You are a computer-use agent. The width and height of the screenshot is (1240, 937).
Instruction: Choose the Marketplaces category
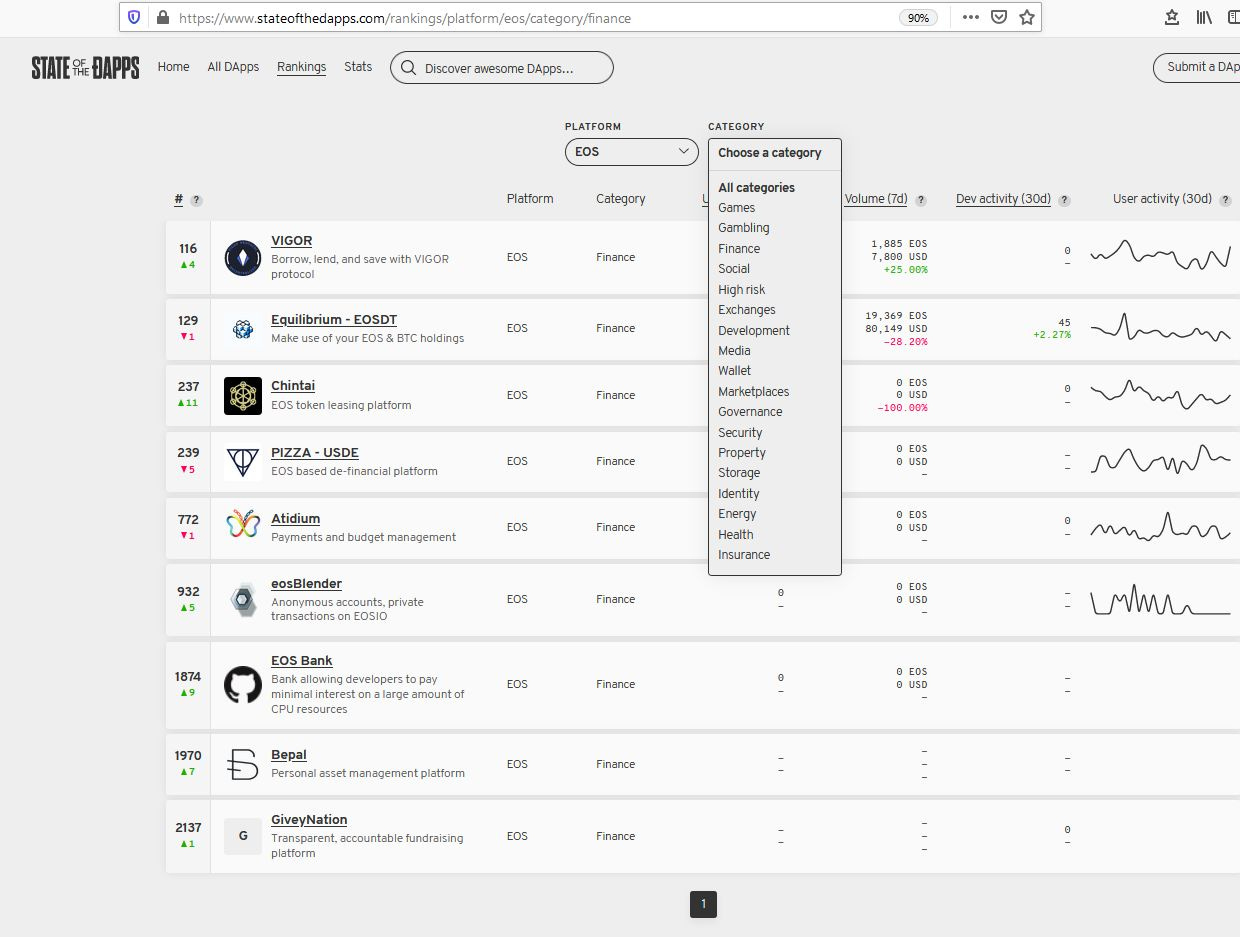point(753,392)
